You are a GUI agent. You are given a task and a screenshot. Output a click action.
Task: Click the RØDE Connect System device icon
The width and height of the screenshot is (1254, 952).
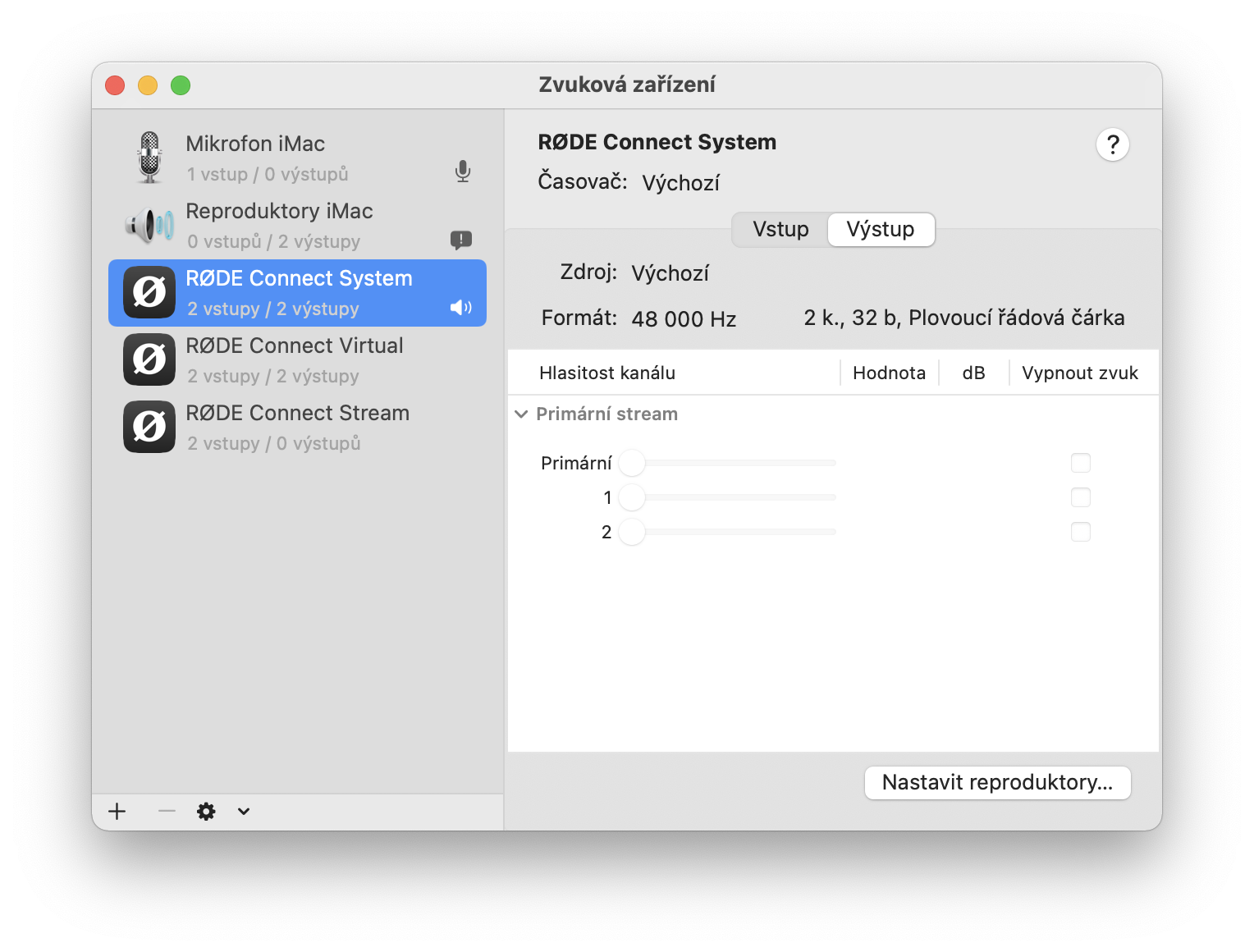coord(149,292)
